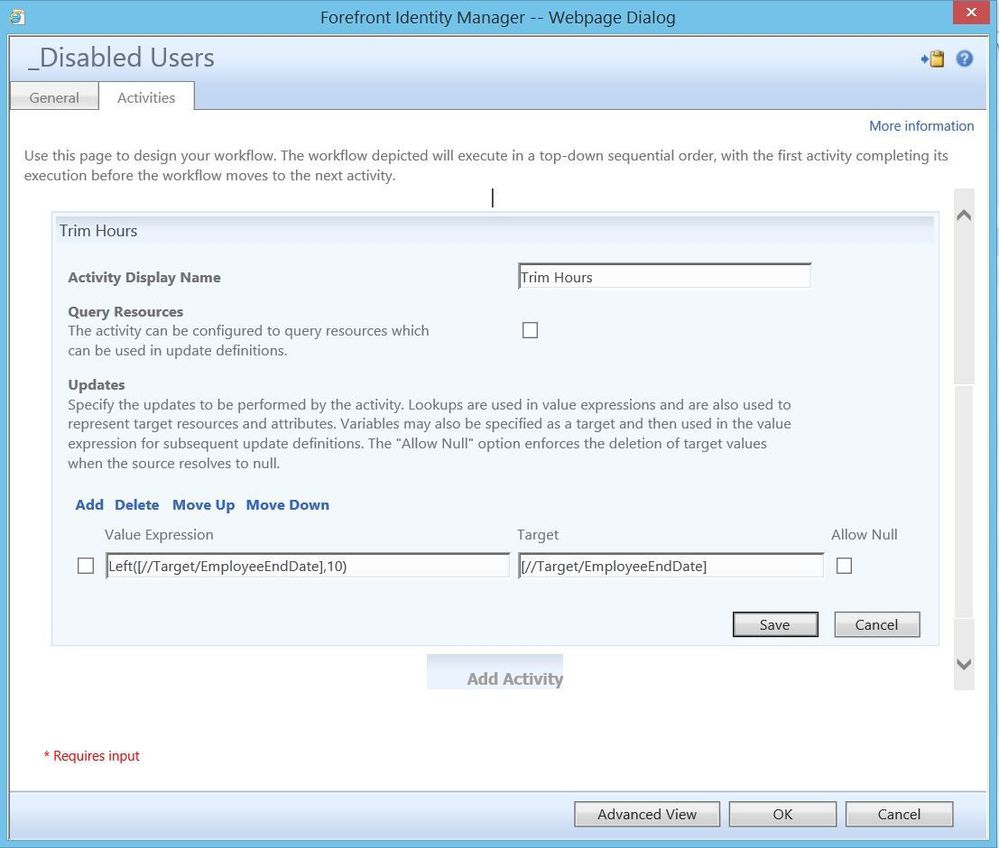Edit the Value Expression input field
Image resolution: width=999 pixels, height=848 pixels.
308,566
